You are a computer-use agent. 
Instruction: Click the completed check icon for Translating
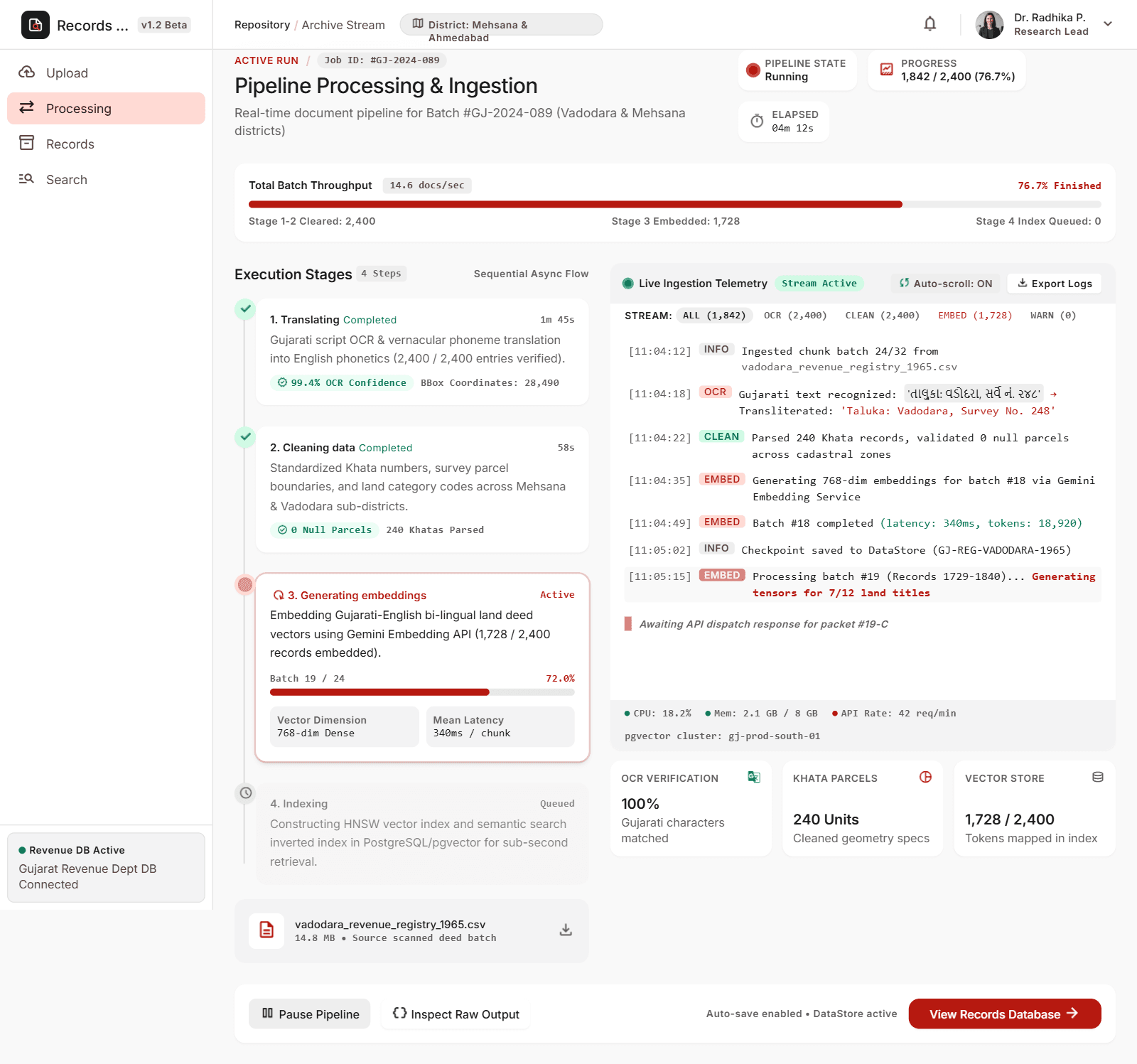tap(245, 309)
